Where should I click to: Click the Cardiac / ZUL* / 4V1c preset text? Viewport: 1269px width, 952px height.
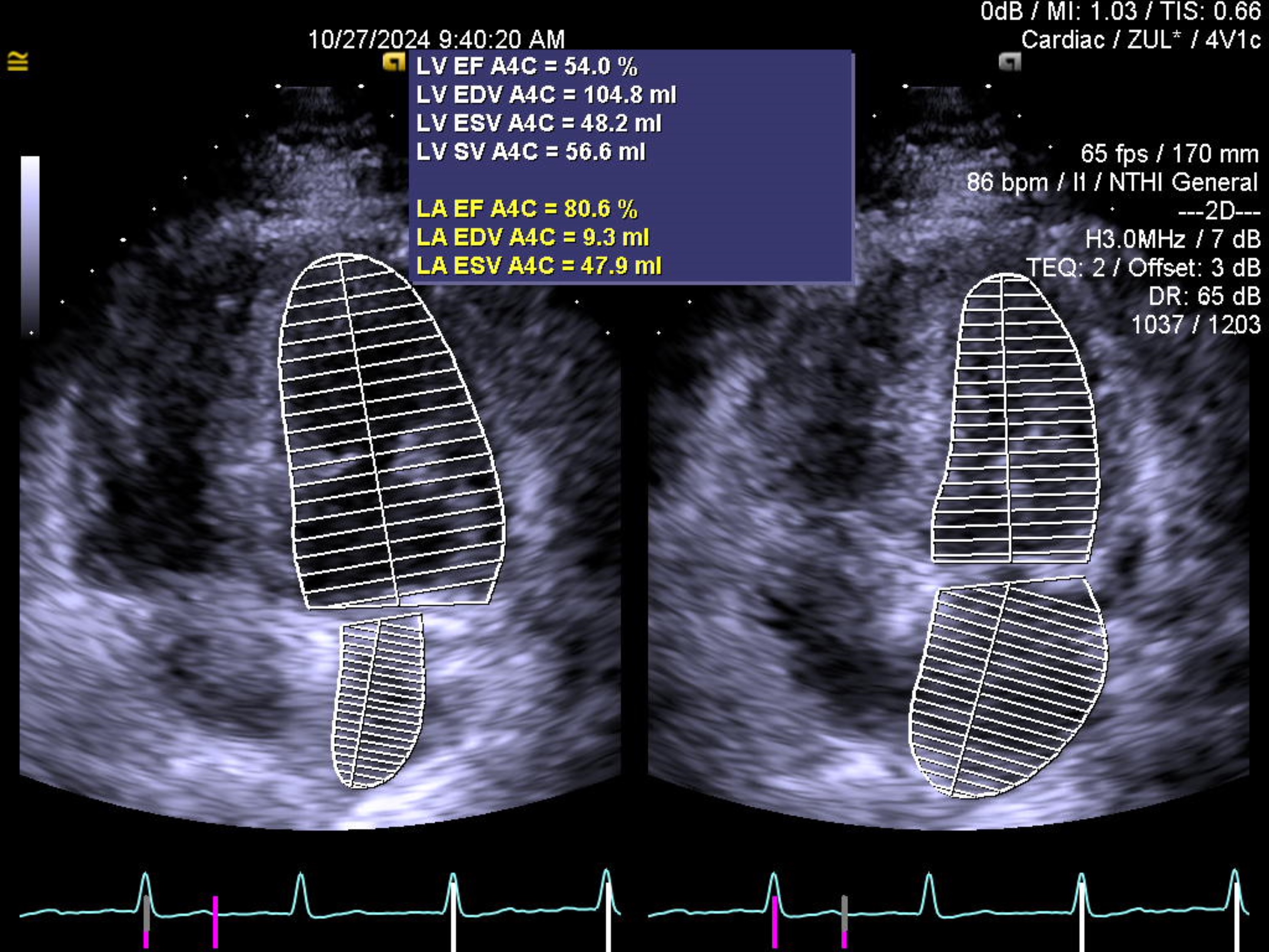pyautogui.click(x=1140, y=39)
